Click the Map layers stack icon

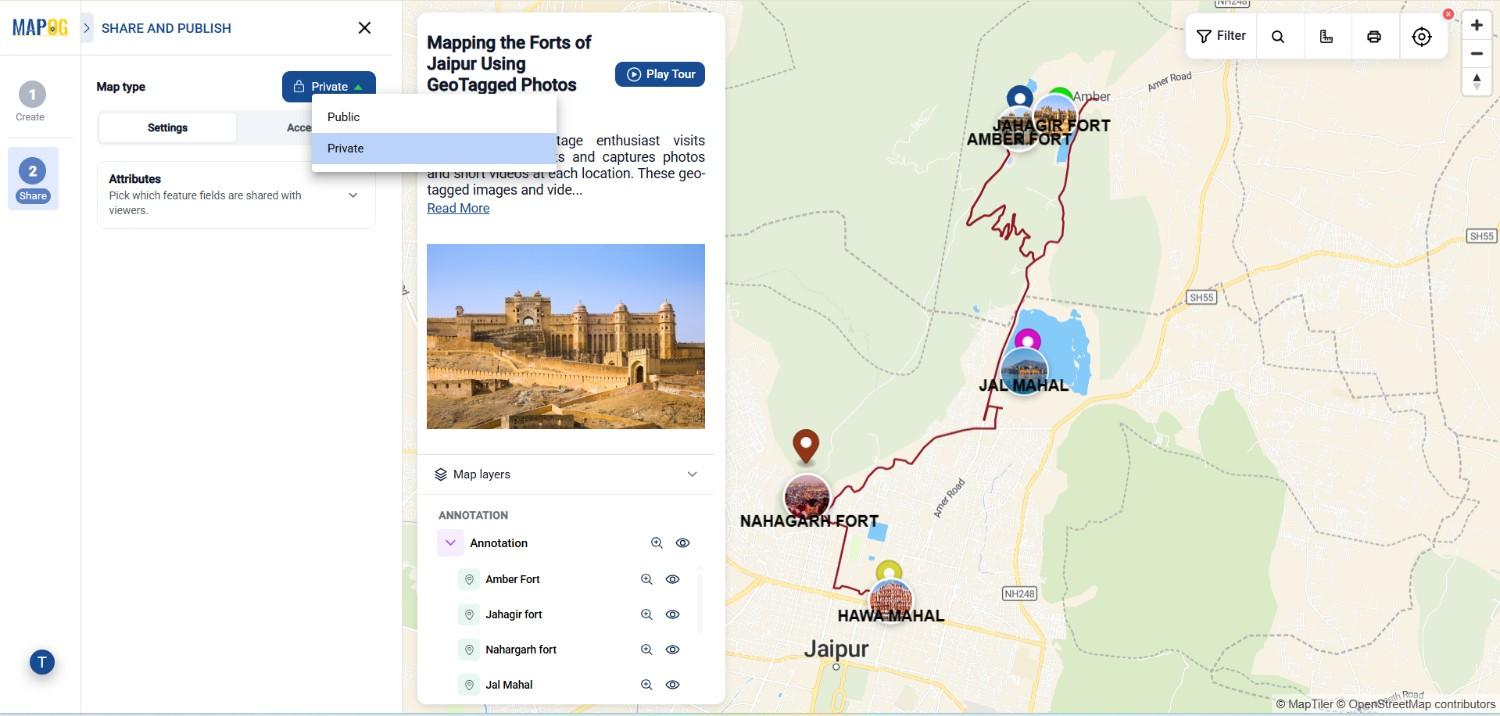pos(441,474)
